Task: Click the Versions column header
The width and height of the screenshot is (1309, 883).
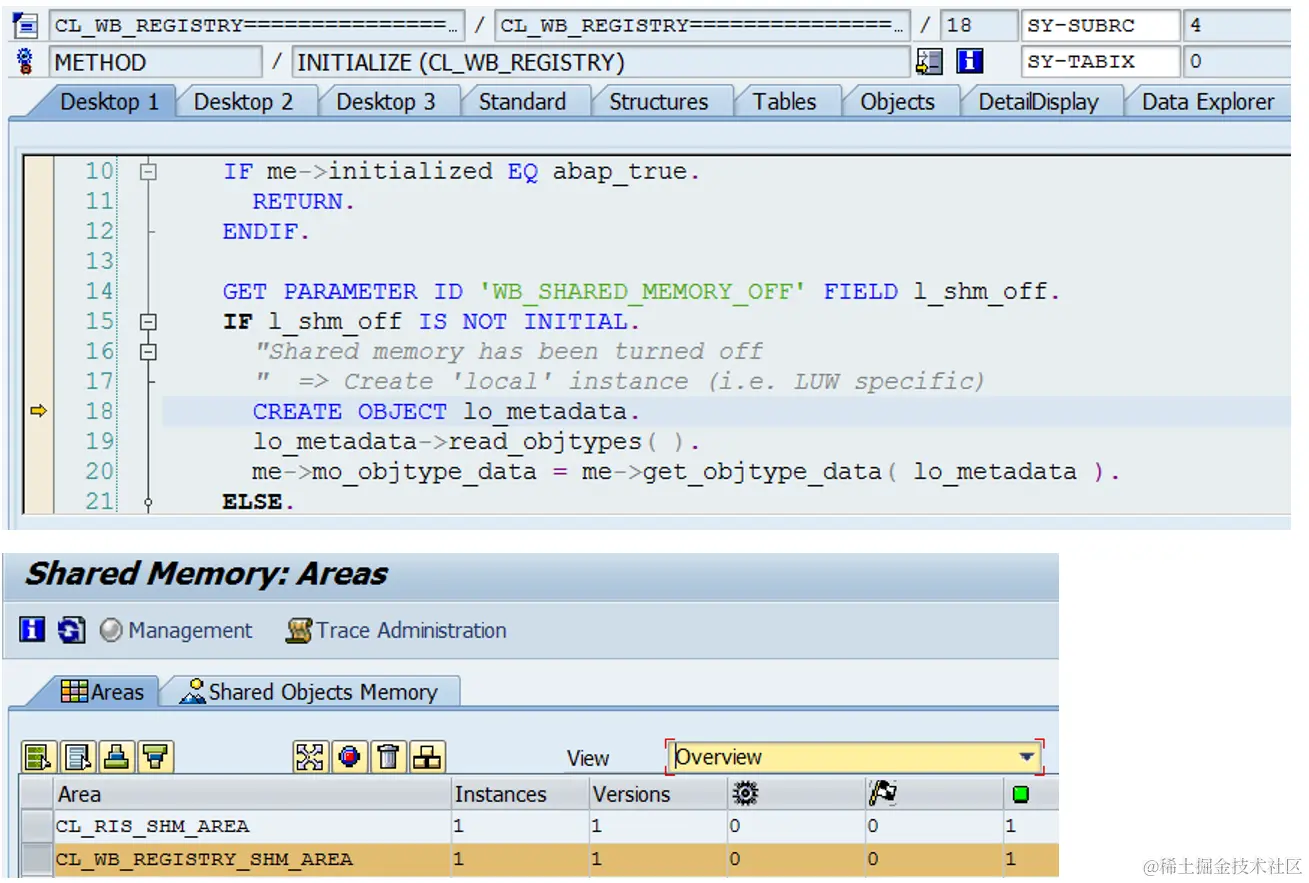Action: [x=658, y=794]
